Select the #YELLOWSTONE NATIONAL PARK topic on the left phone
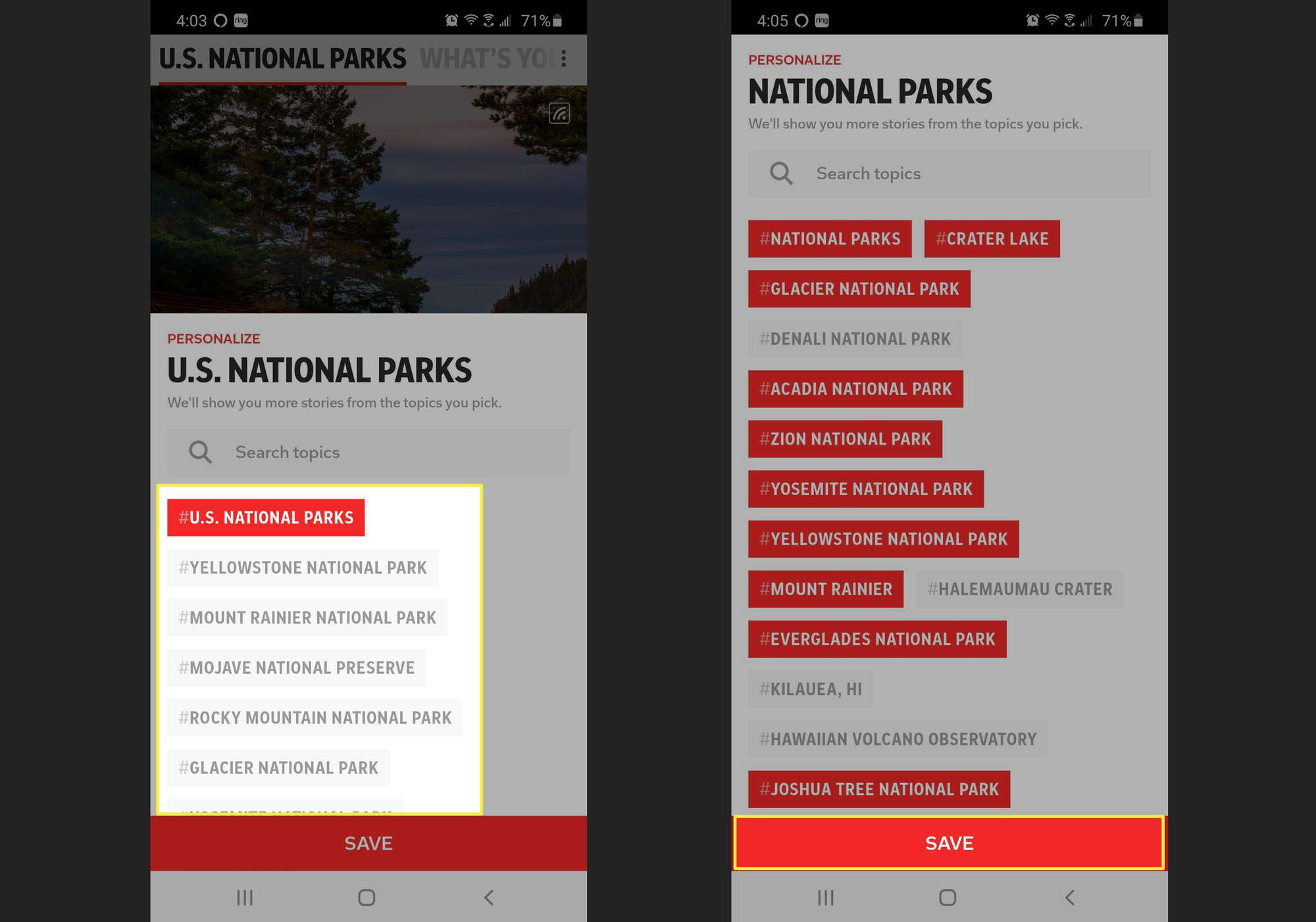Image resolution: width=1316 pixels, height=922 pixels. (x=303, y=567)
